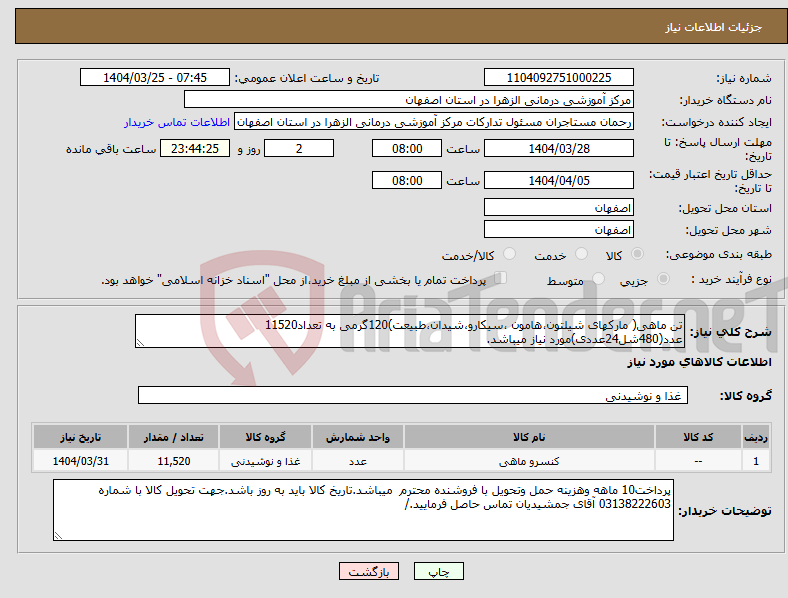The image size is (788, 598).
Task: Click the delivery province field اصفهان
Action: coord(558,207)
